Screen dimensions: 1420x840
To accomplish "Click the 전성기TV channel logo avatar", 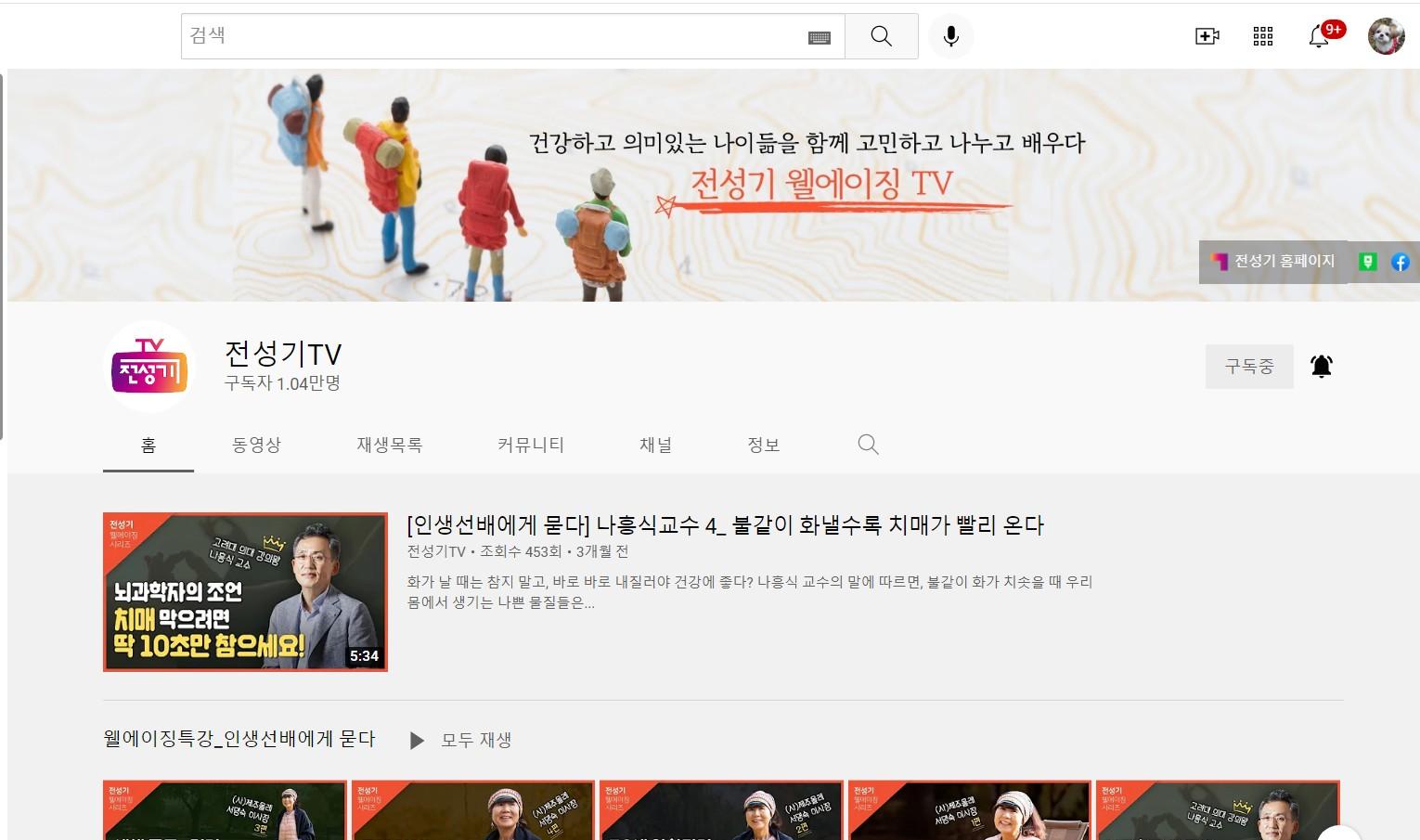I will (149, 368).
